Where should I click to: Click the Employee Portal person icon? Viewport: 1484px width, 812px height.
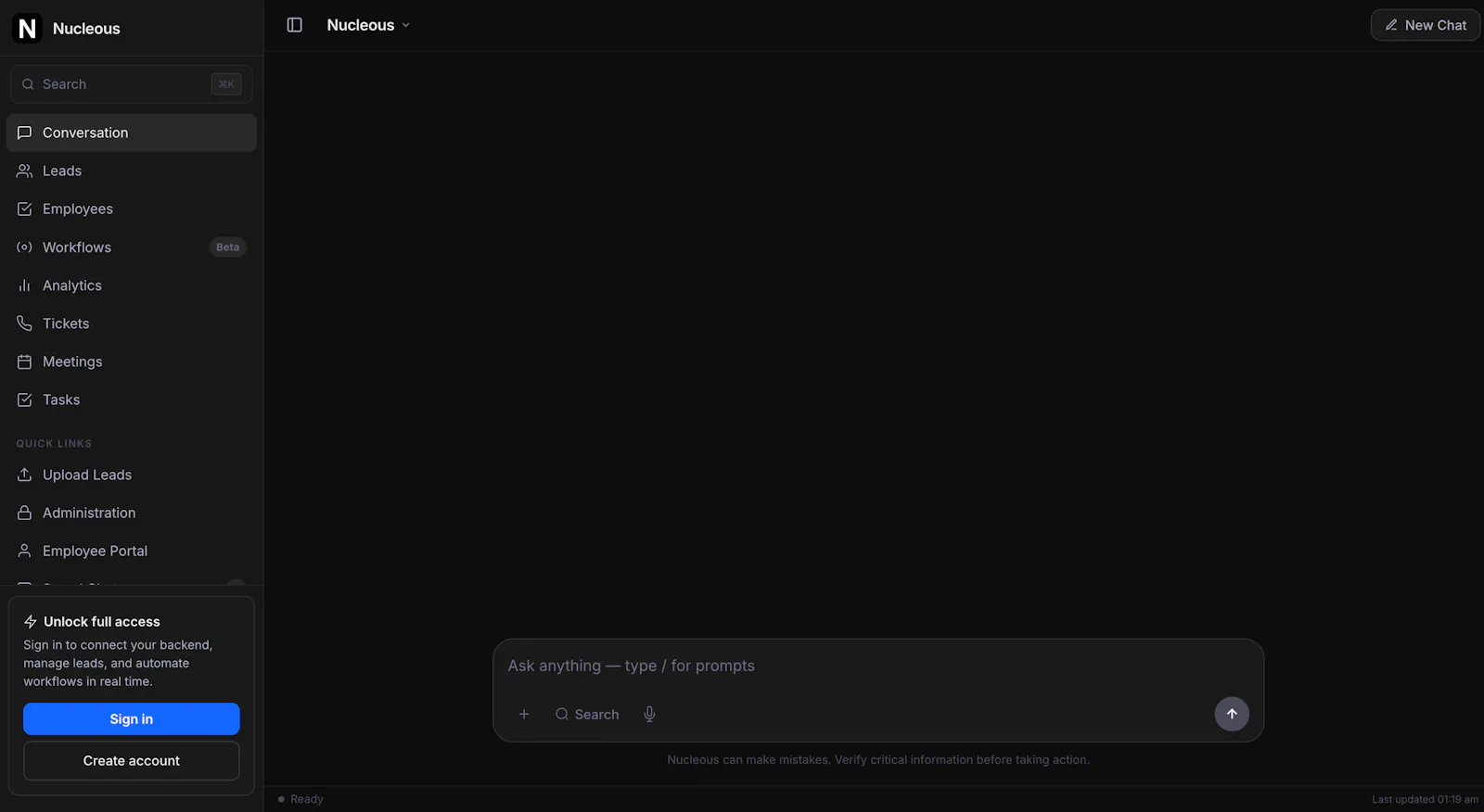click(x=25, y=551)
